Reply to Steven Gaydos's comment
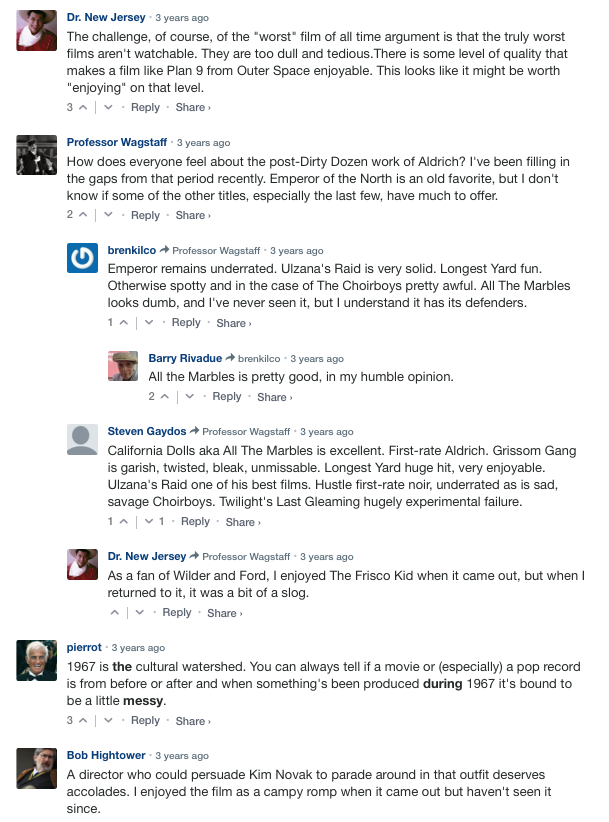 click(195, 522)
